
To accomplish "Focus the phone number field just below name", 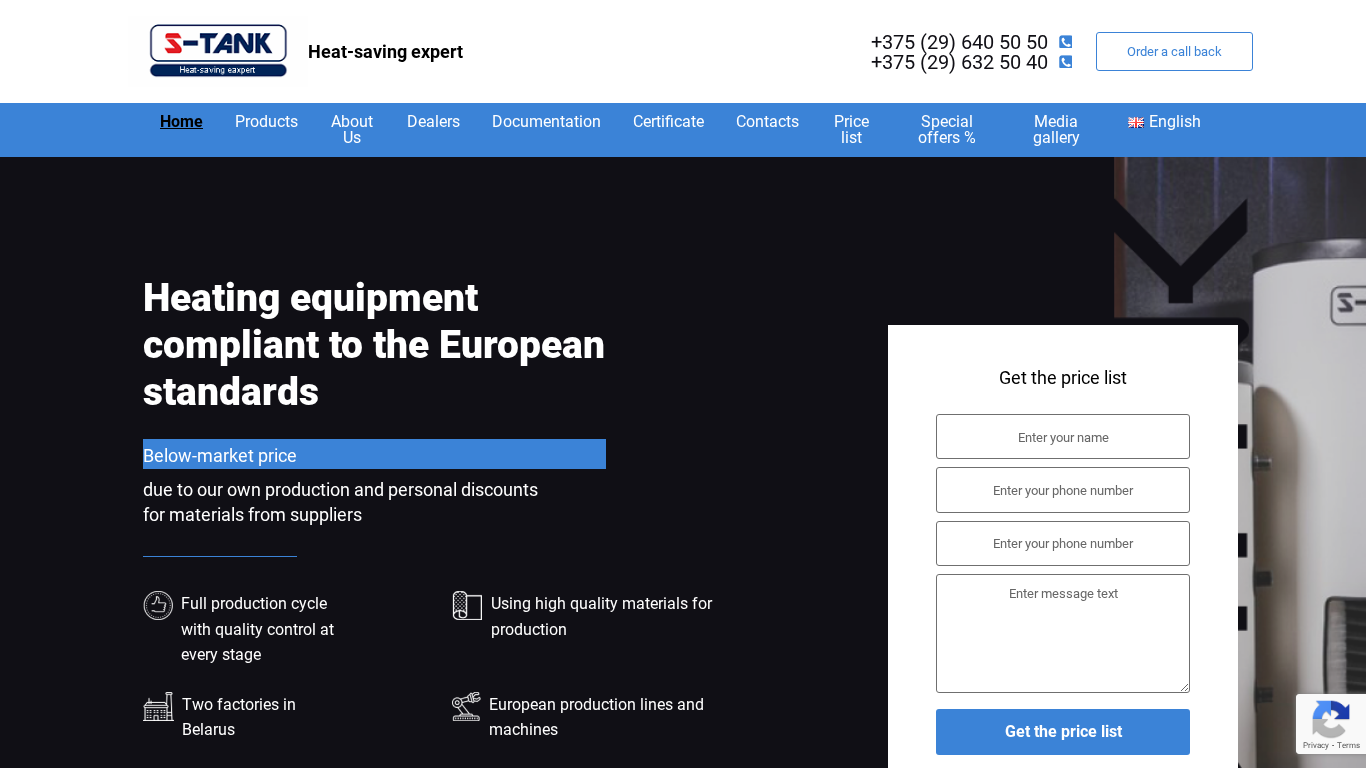I will coord(1063,490).
